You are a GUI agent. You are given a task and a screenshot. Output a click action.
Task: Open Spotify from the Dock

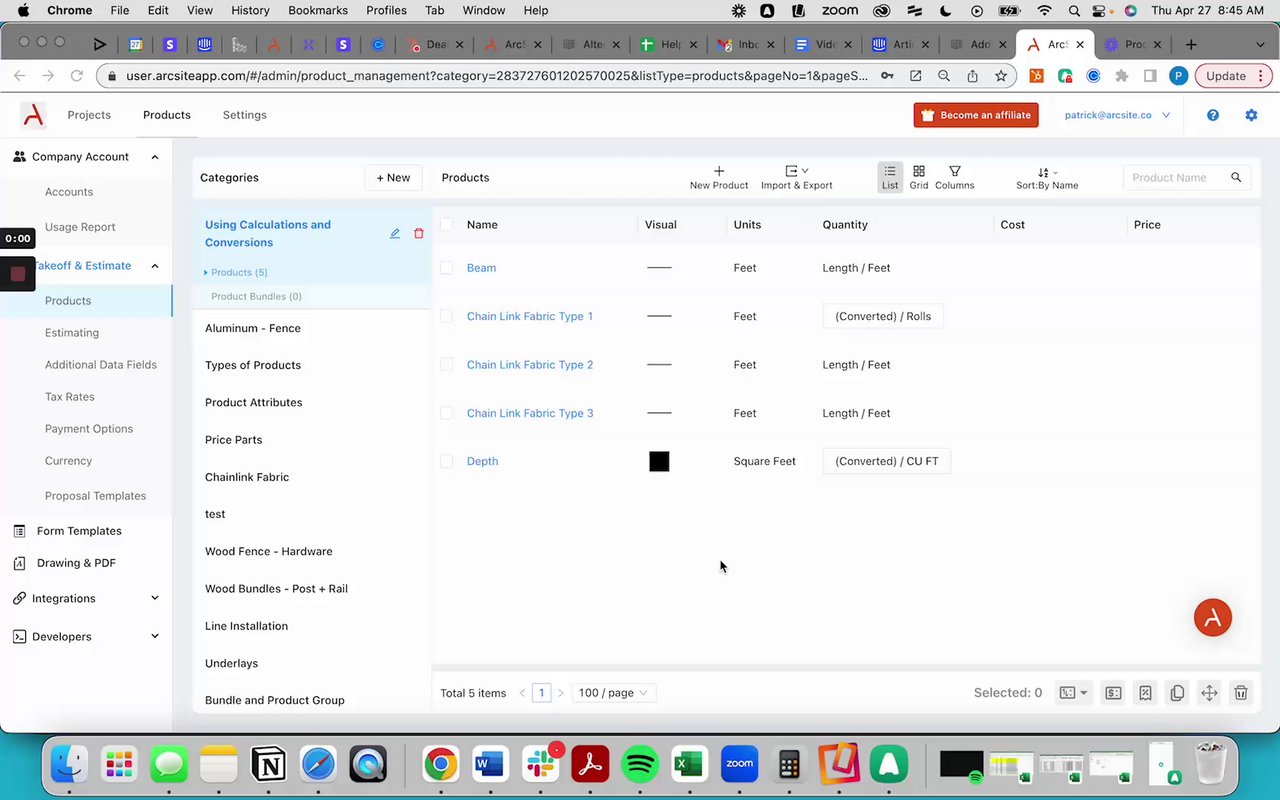640,765
